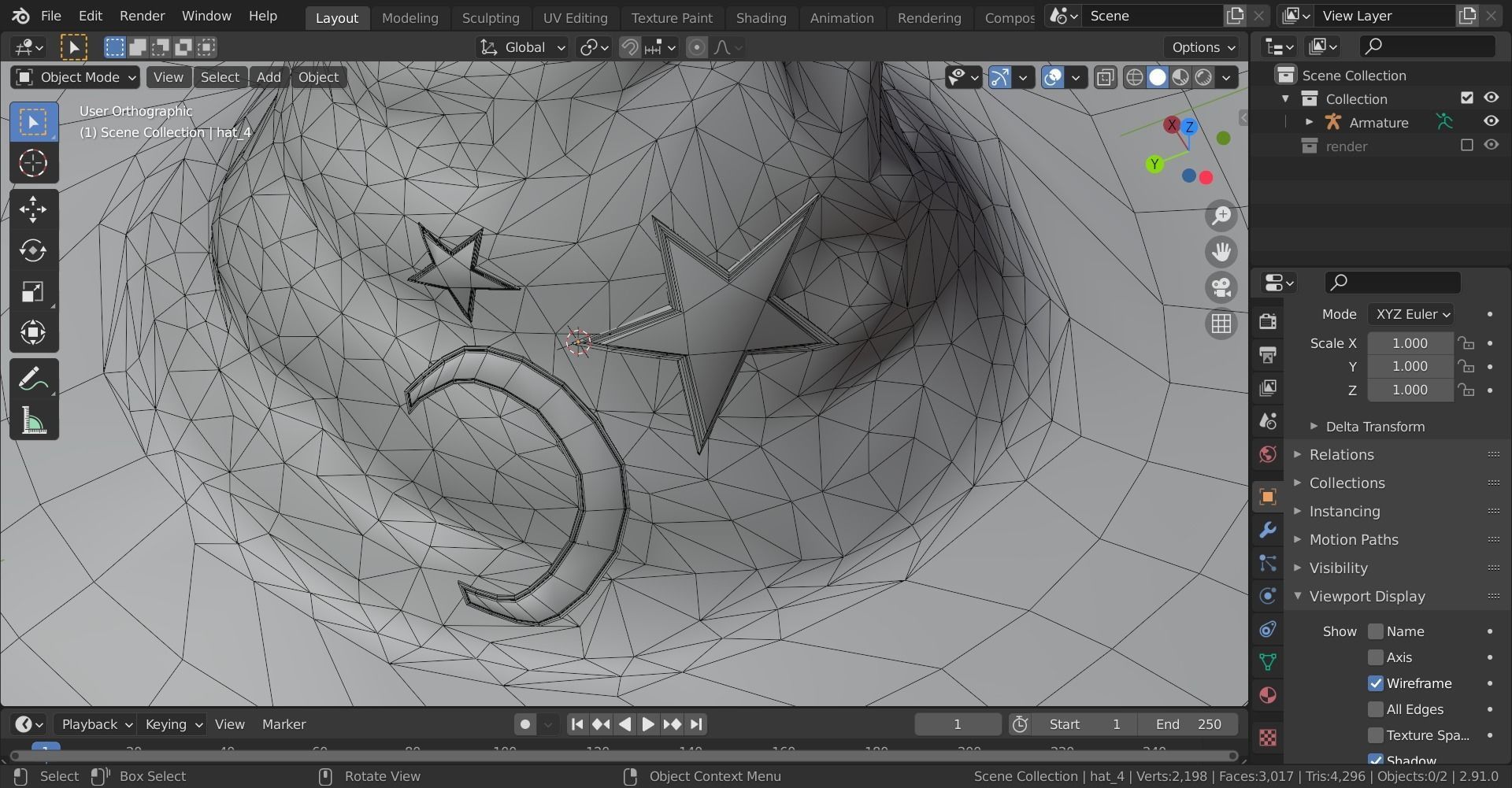
Task: Click the Options button
Action: click(1202, 47)
